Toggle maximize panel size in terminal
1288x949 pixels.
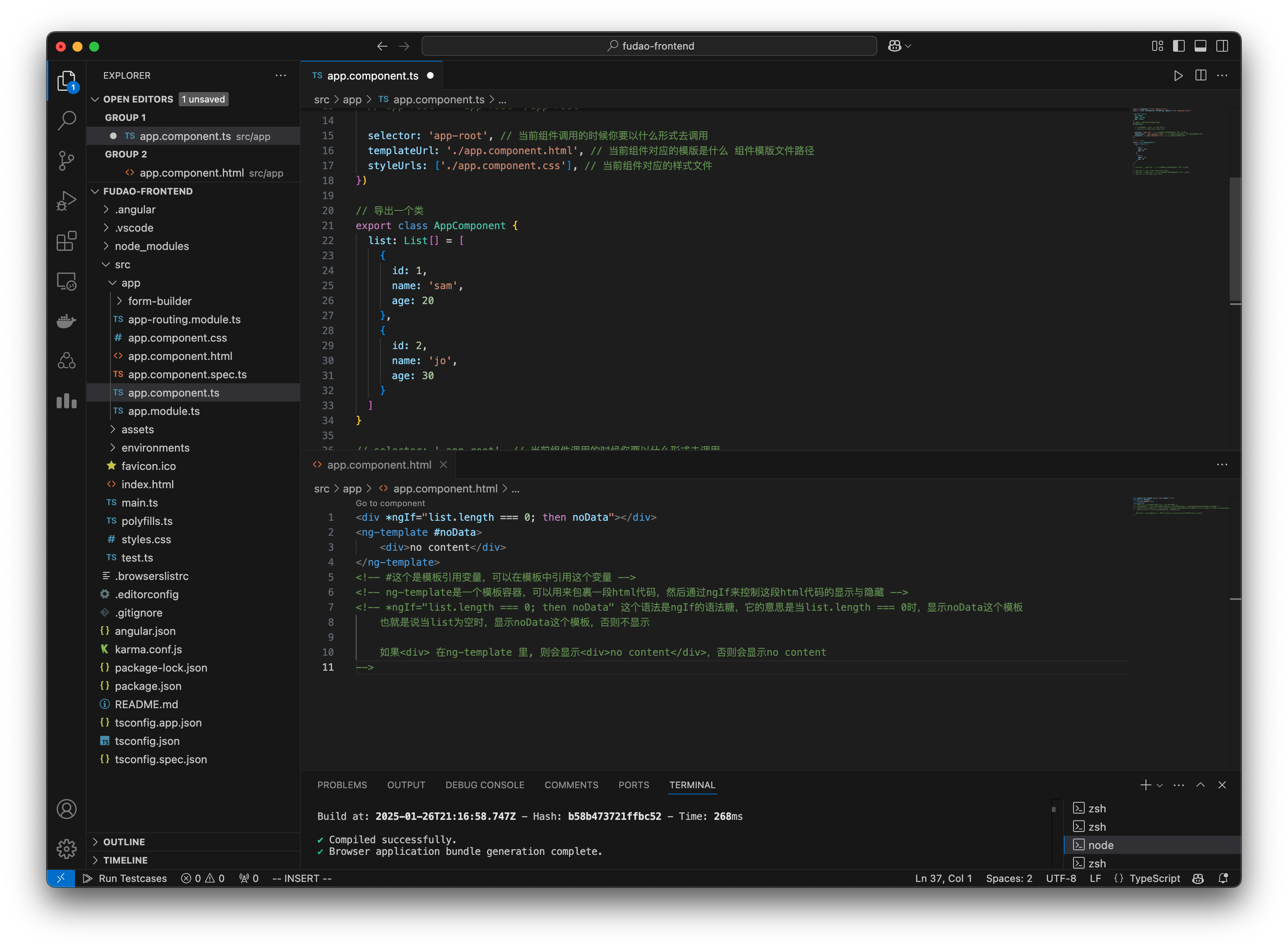(1200, 785)
